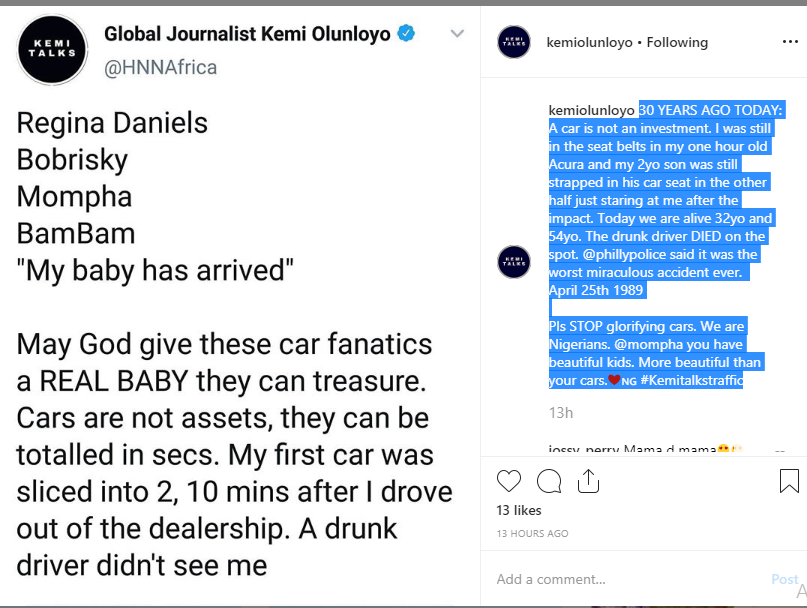Click the Kemi Talks avatar beside the caption
Image resolution: width=807 pixels, height=608 pixels.
tap(514, 261)
